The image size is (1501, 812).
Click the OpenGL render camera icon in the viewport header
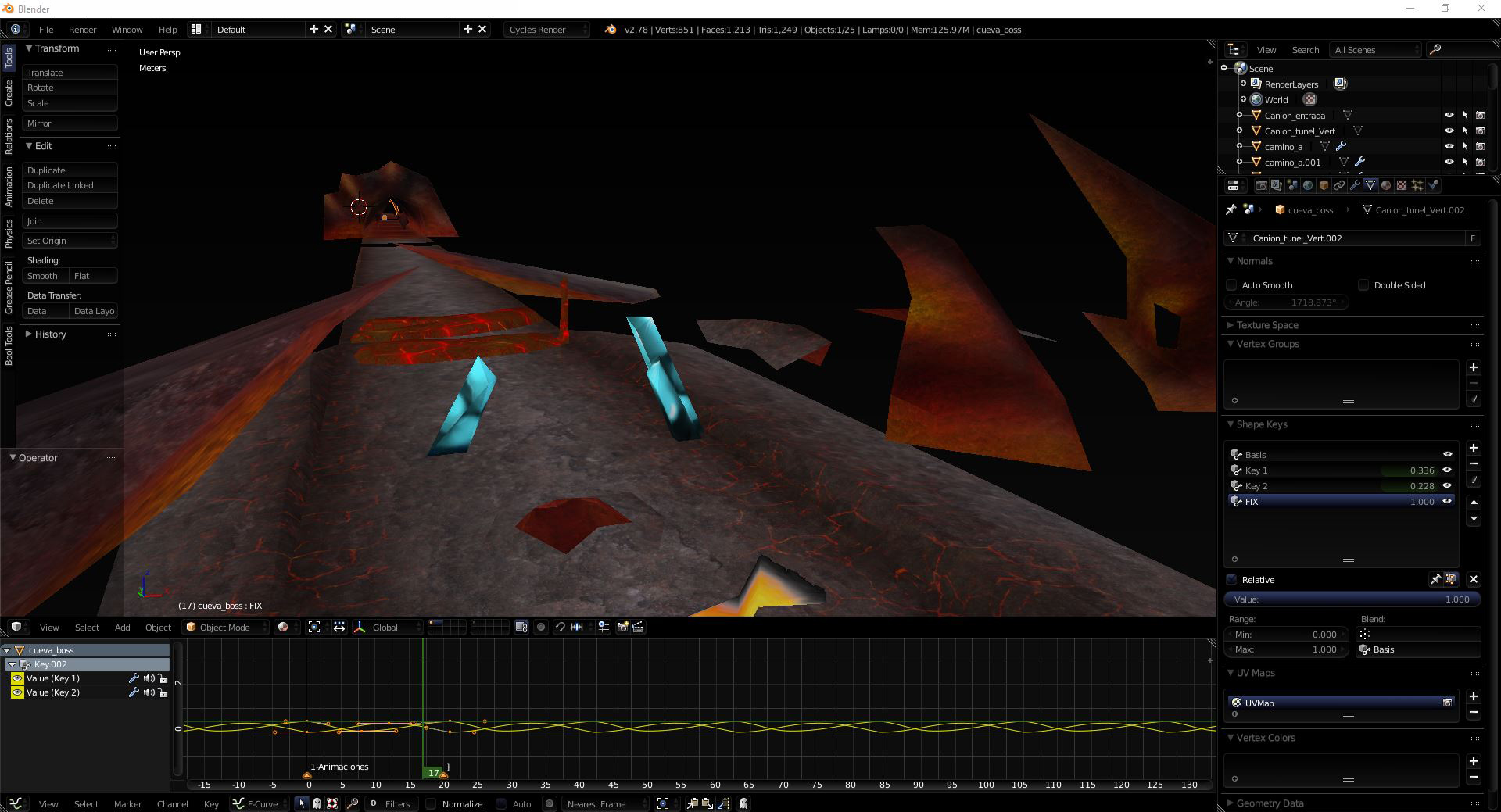[x=623, y=627]
